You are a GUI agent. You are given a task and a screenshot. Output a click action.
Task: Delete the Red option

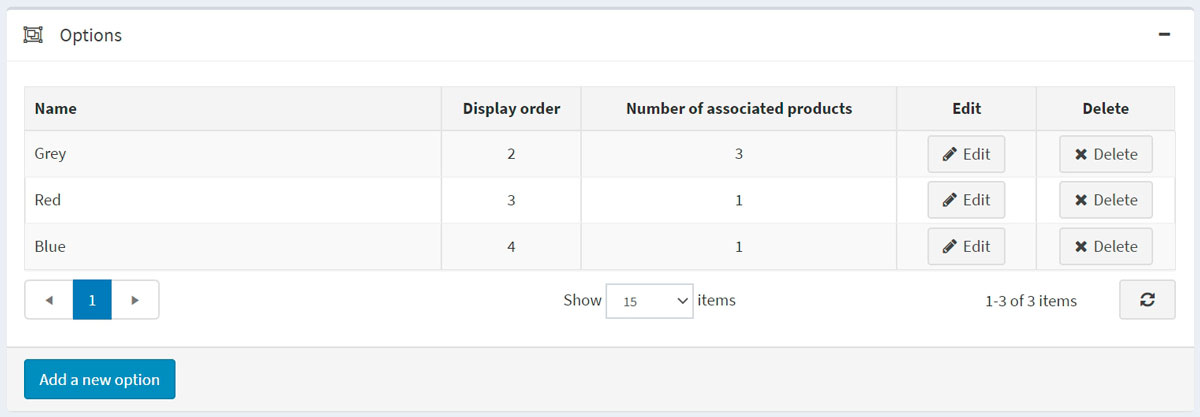click(x=1106, y=200)
